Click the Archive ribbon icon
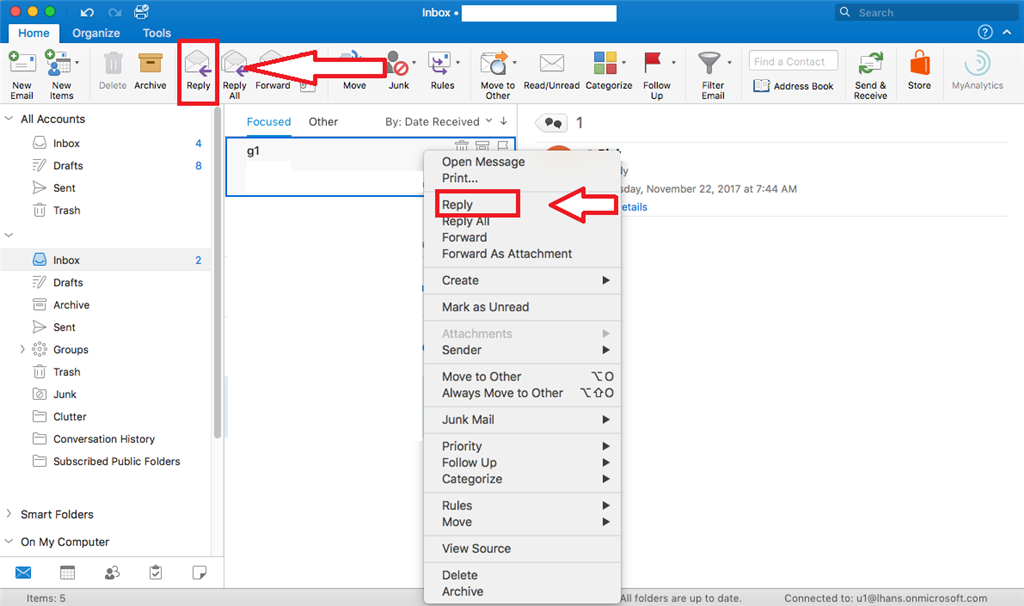 (x=150, y=63)
